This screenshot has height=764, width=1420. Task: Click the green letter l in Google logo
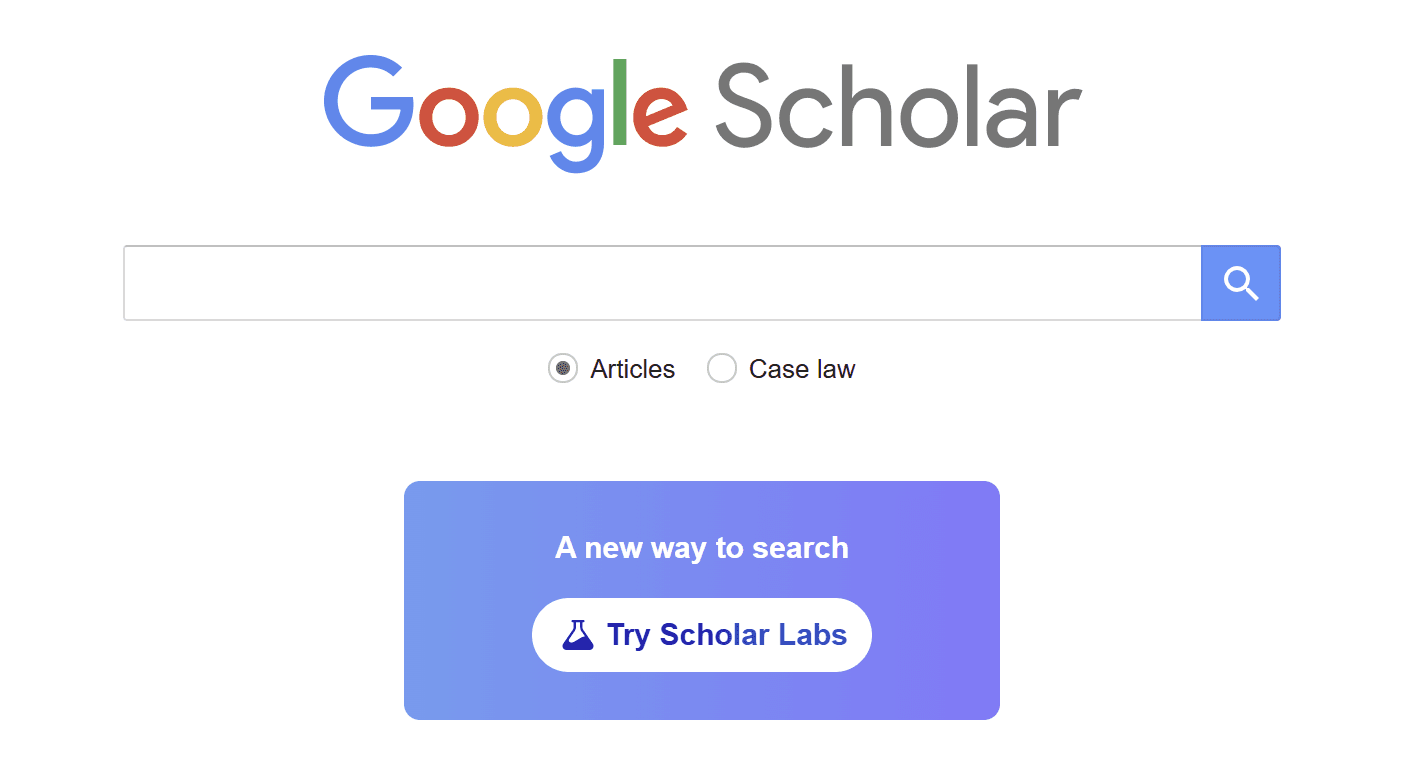(620, 102)
